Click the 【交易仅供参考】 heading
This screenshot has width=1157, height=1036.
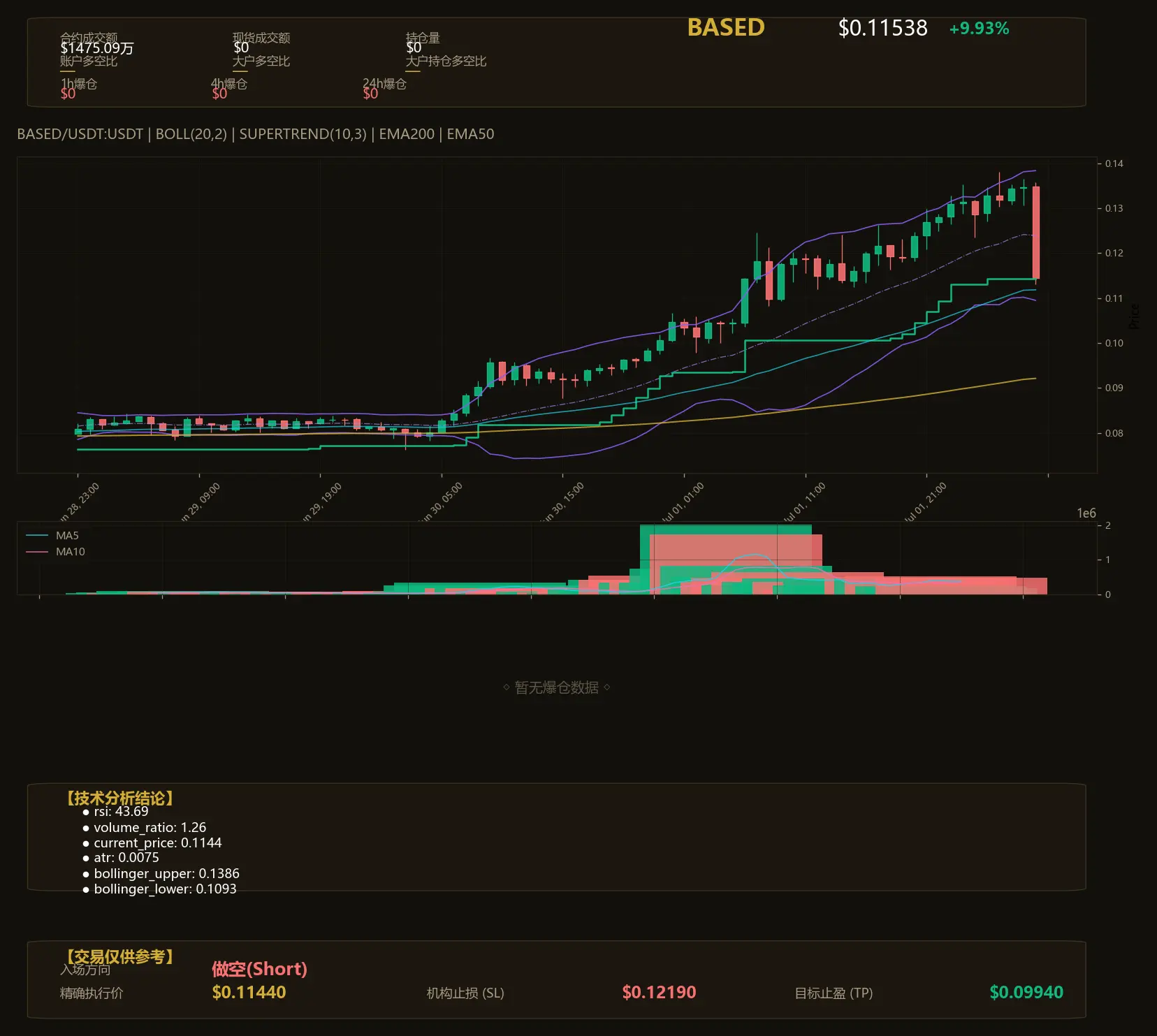[x=120, y=956]
